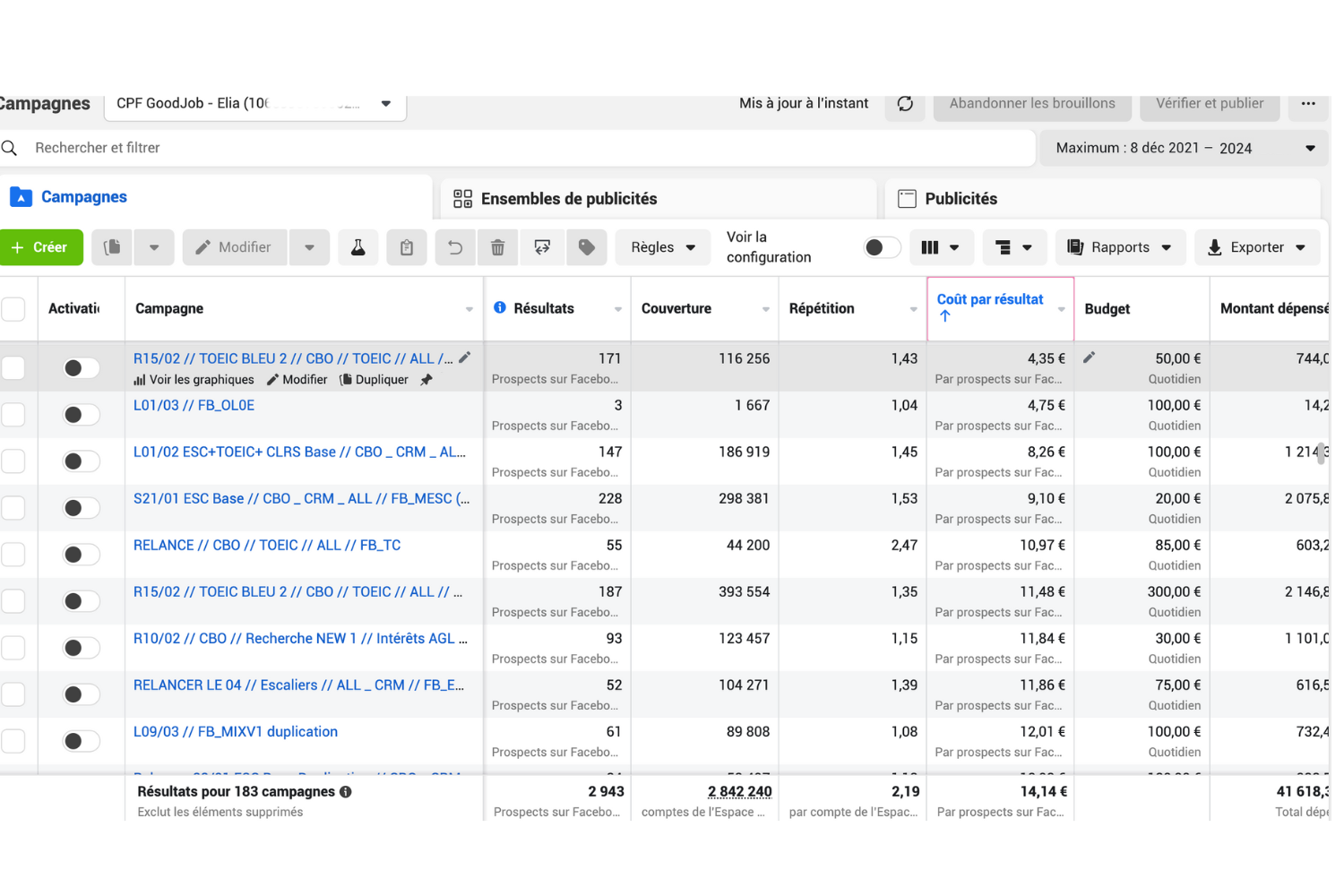
Task: Open the Règles dropdown menu
Action: tap(662, 247)
